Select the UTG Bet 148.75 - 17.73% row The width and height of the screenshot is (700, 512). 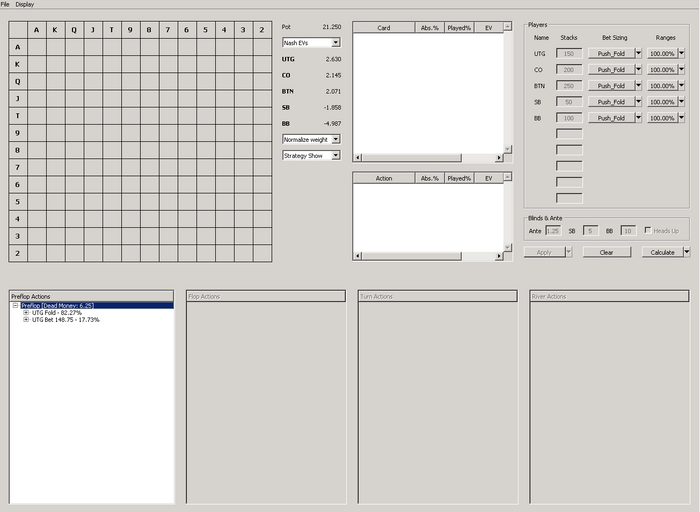[x=66, y=320]
